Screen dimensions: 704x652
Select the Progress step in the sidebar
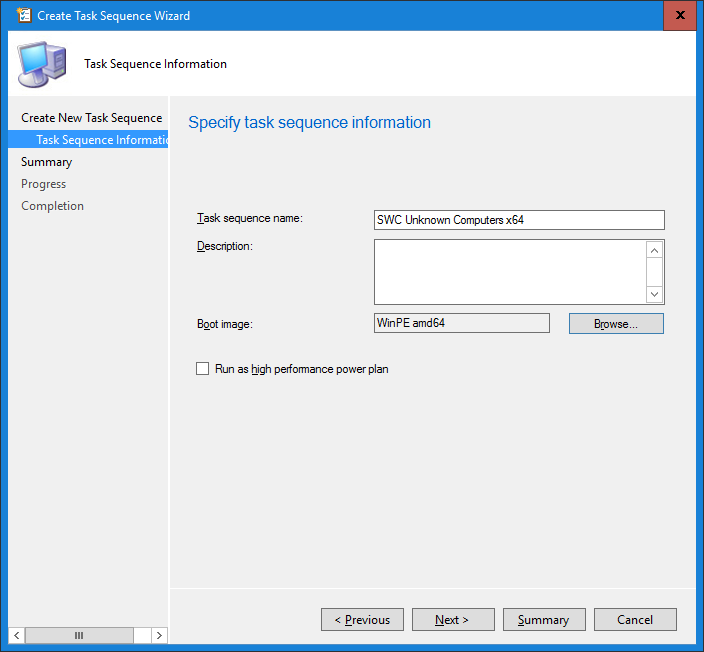(x=43, y=184)
